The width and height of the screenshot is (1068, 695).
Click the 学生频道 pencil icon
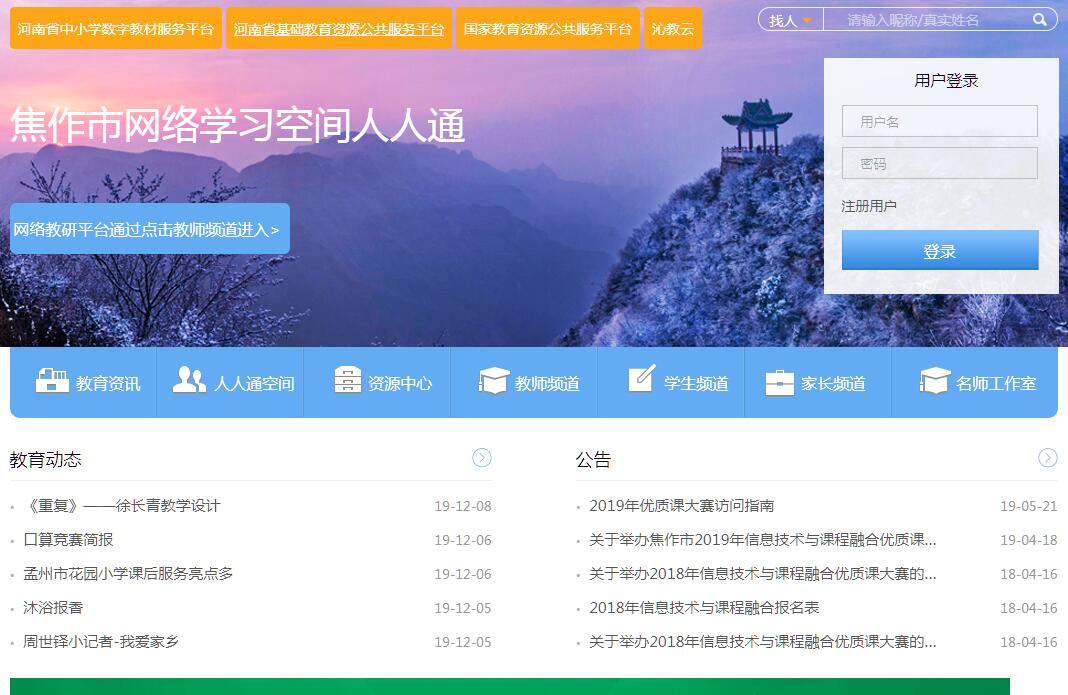point(642,379)
